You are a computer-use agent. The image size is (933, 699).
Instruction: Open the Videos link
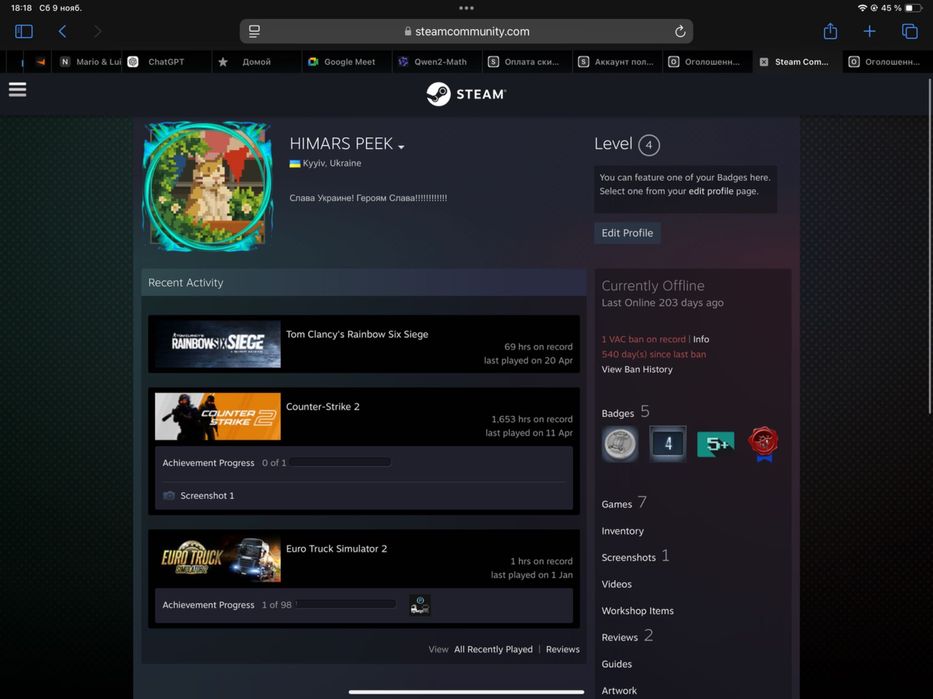tap(616, 584)
